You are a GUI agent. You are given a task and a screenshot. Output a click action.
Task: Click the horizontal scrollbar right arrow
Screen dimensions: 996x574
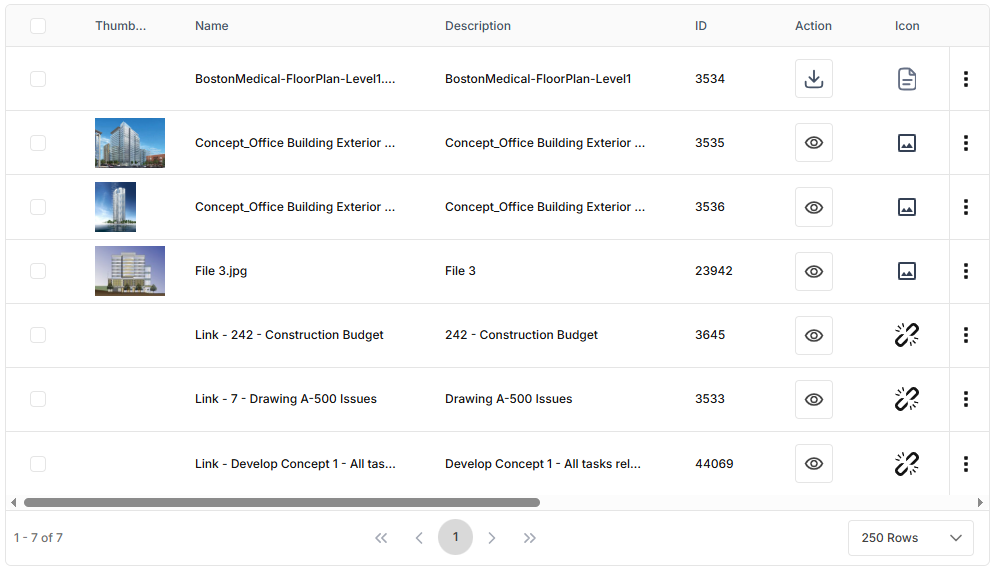pyautogui.click(x=981, y=502)
